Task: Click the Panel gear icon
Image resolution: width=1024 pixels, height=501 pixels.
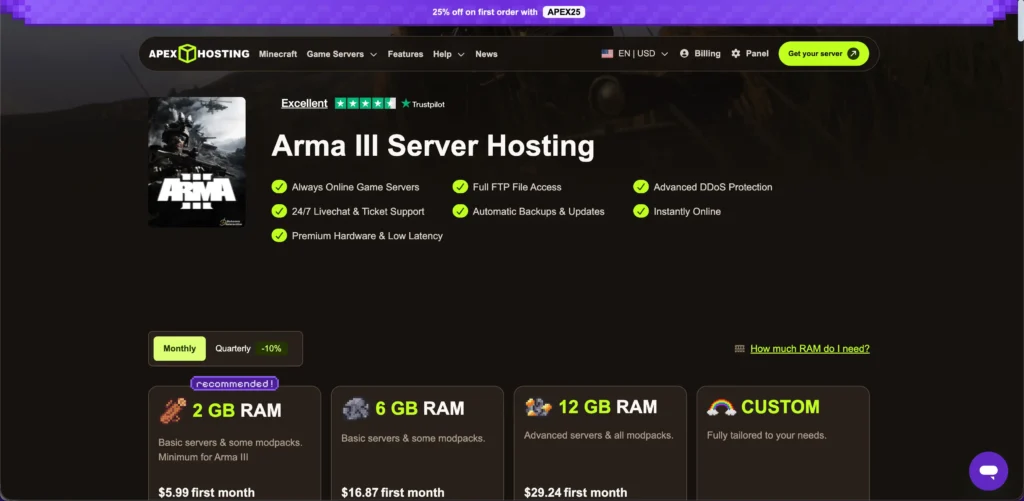Action: pyautogui.click(x=736, y=54)
